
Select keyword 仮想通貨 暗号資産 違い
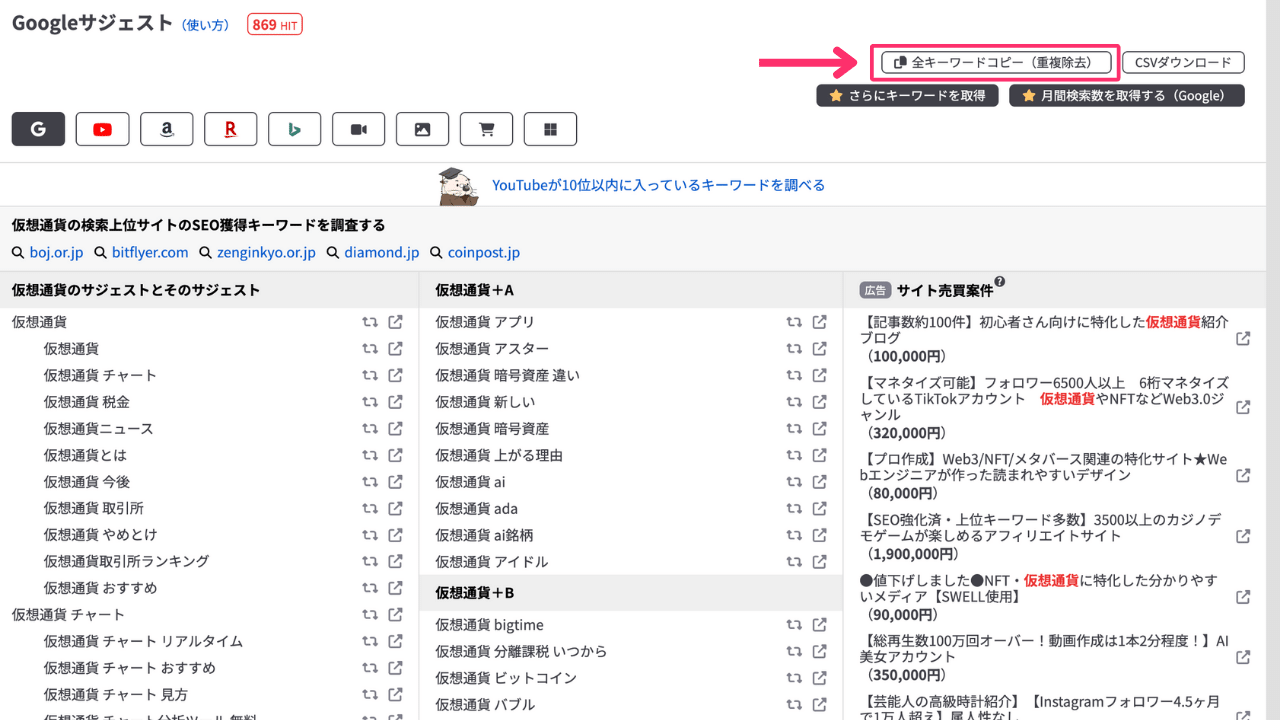click(507, 375)
